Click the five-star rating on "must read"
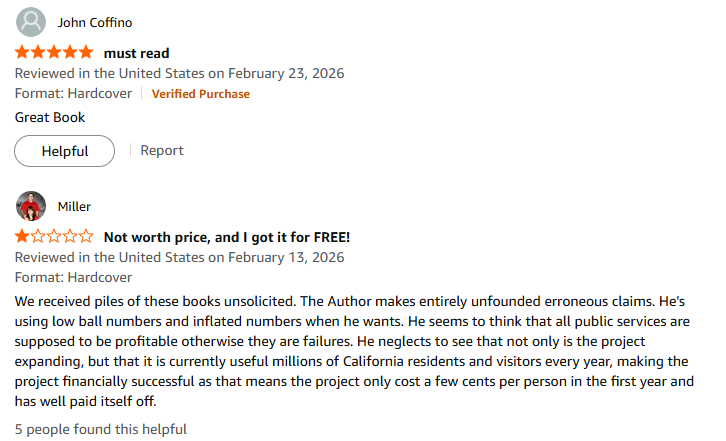726x441 pixels. 54,52
